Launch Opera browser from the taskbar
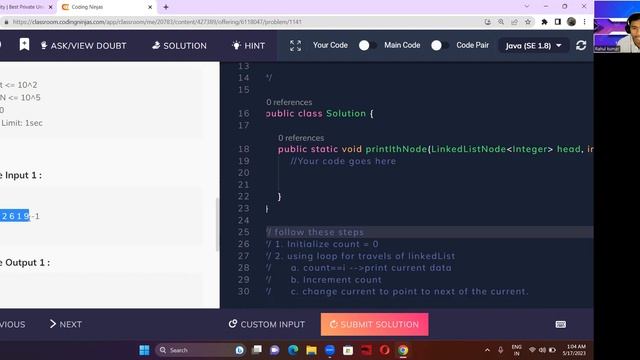640x360 pixels. pyautogui.click(x=384, y=350)
